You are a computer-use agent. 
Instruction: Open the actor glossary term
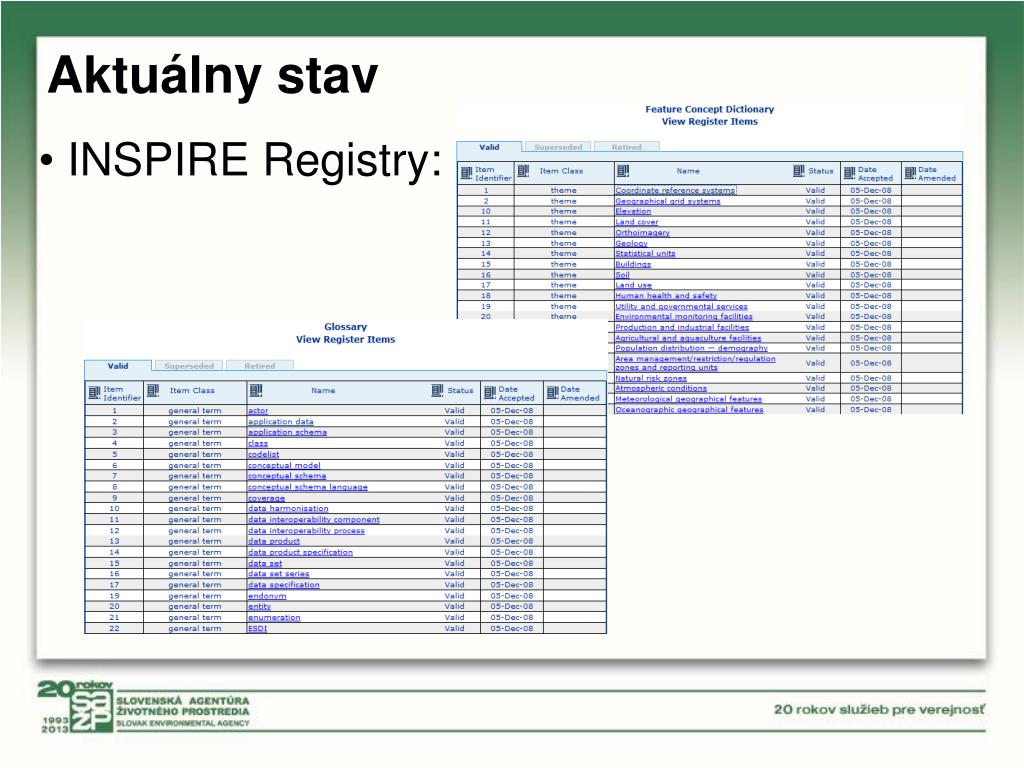click(x=258, y=411)
